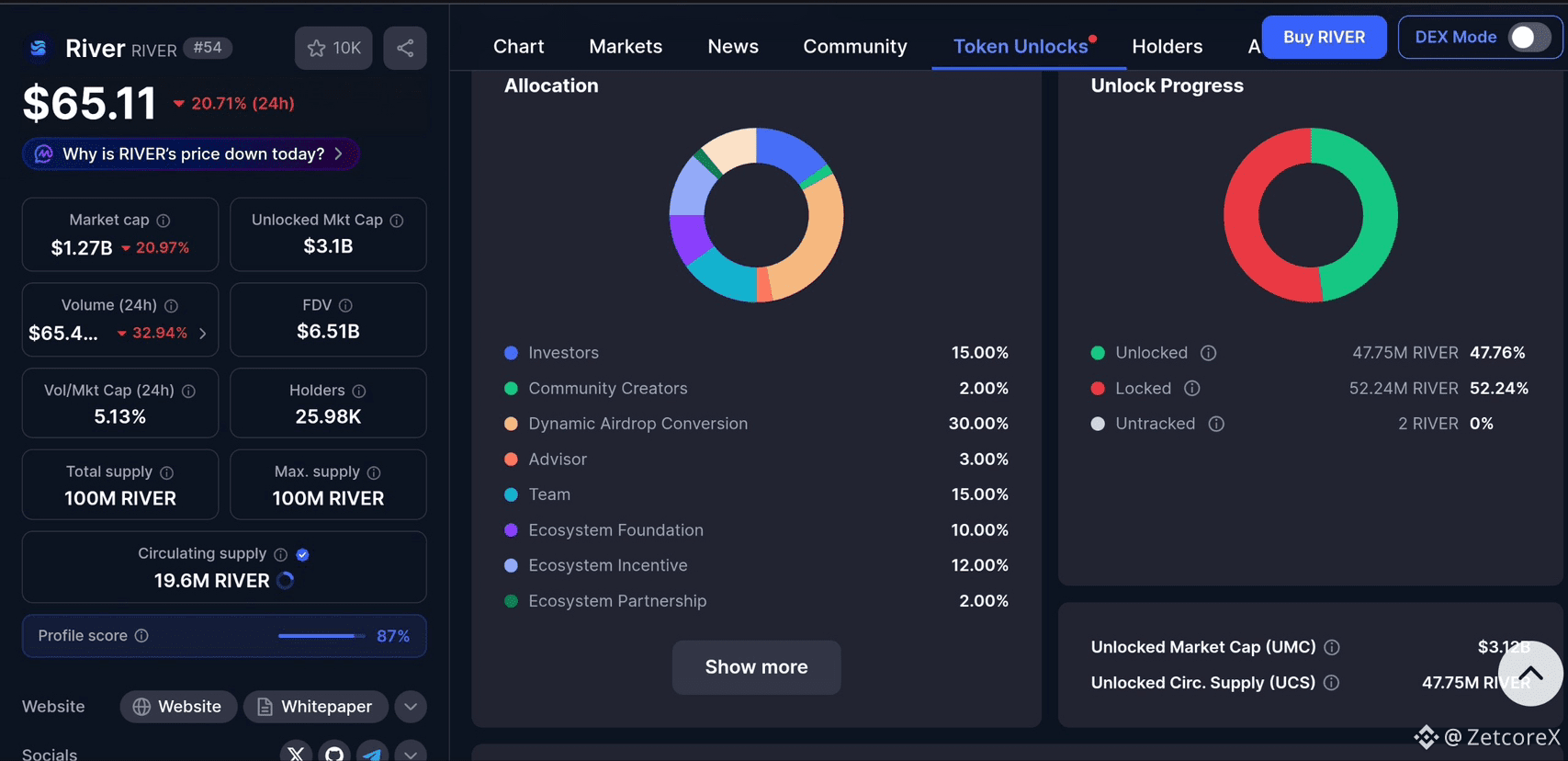Click info icon beside Locked label
Viewport: 1568px width, 761px height.
click(1191, 389)
